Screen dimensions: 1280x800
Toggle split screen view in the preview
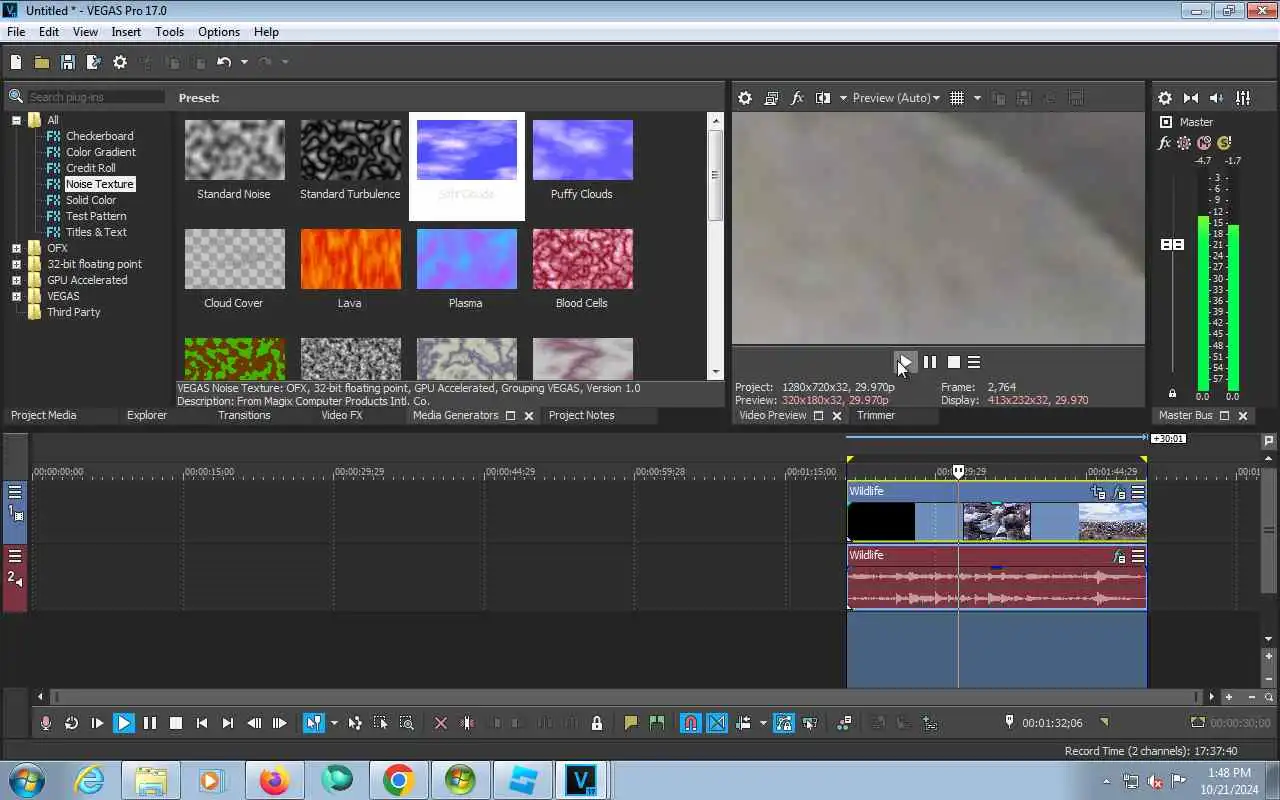tap(823, 98)
